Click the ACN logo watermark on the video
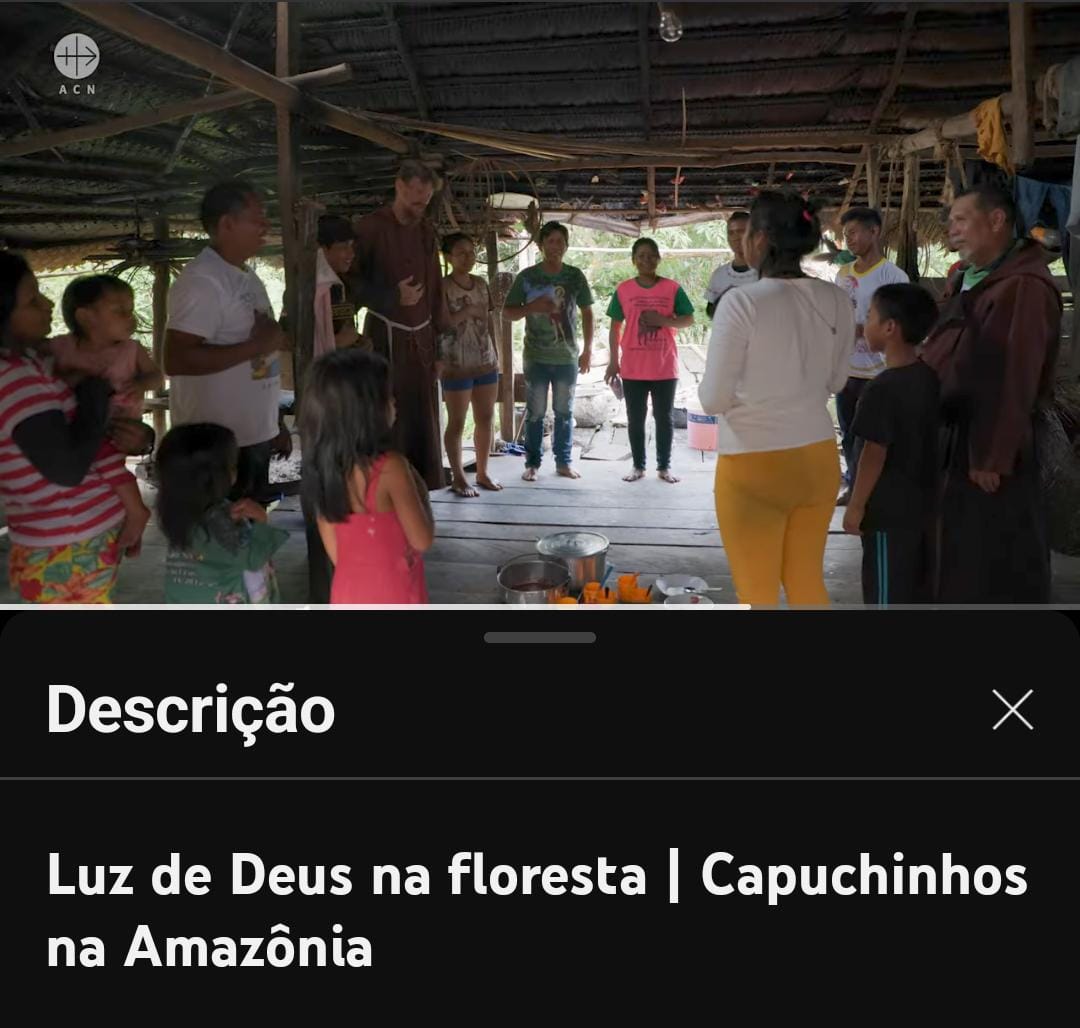Screen dimensions: 1080x1028 click(x=76, y=64)
